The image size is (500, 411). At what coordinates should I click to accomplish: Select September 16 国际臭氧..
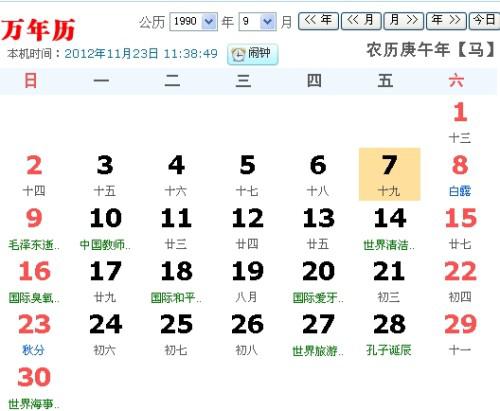34,281
